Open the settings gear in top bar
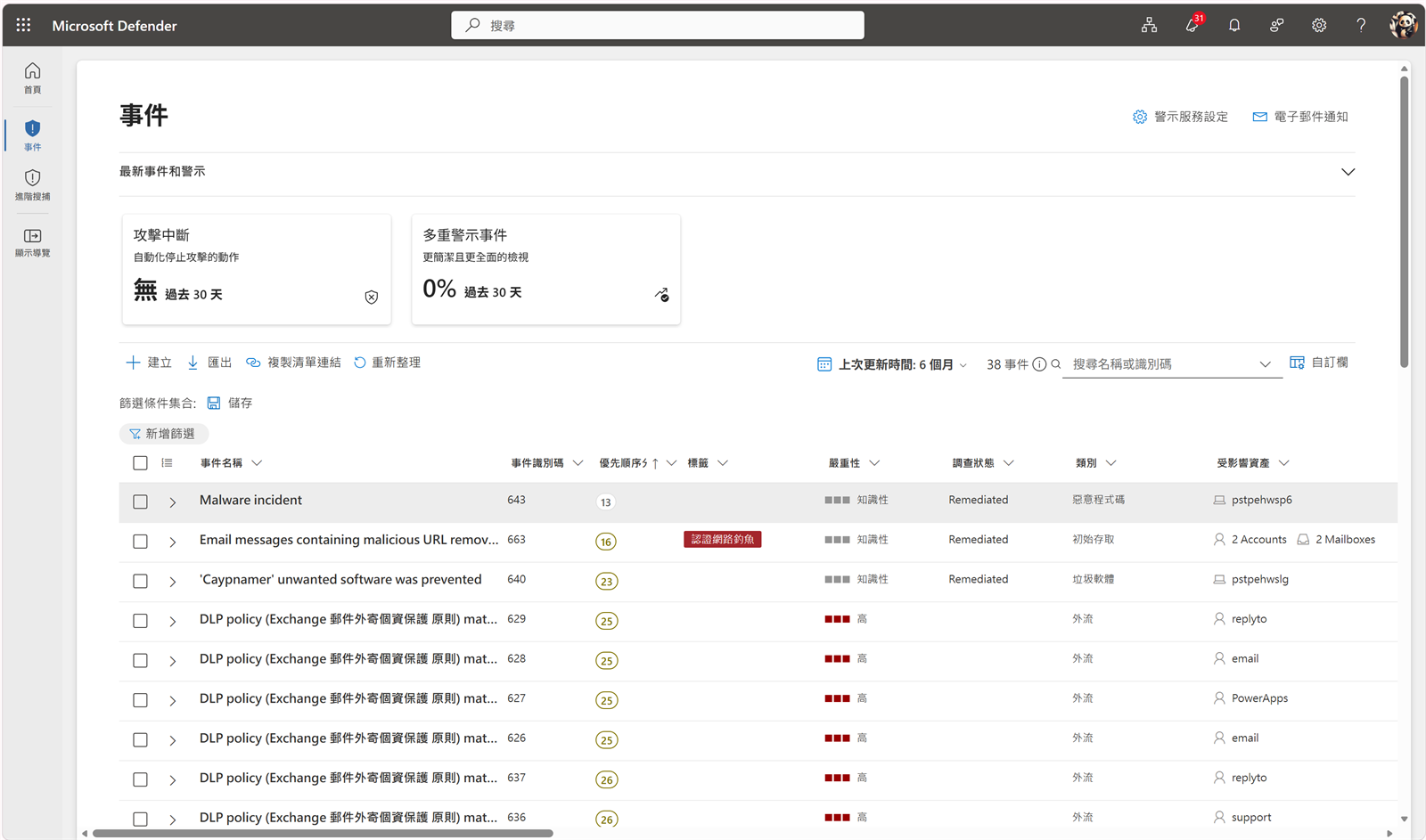 coord(1319,25)
